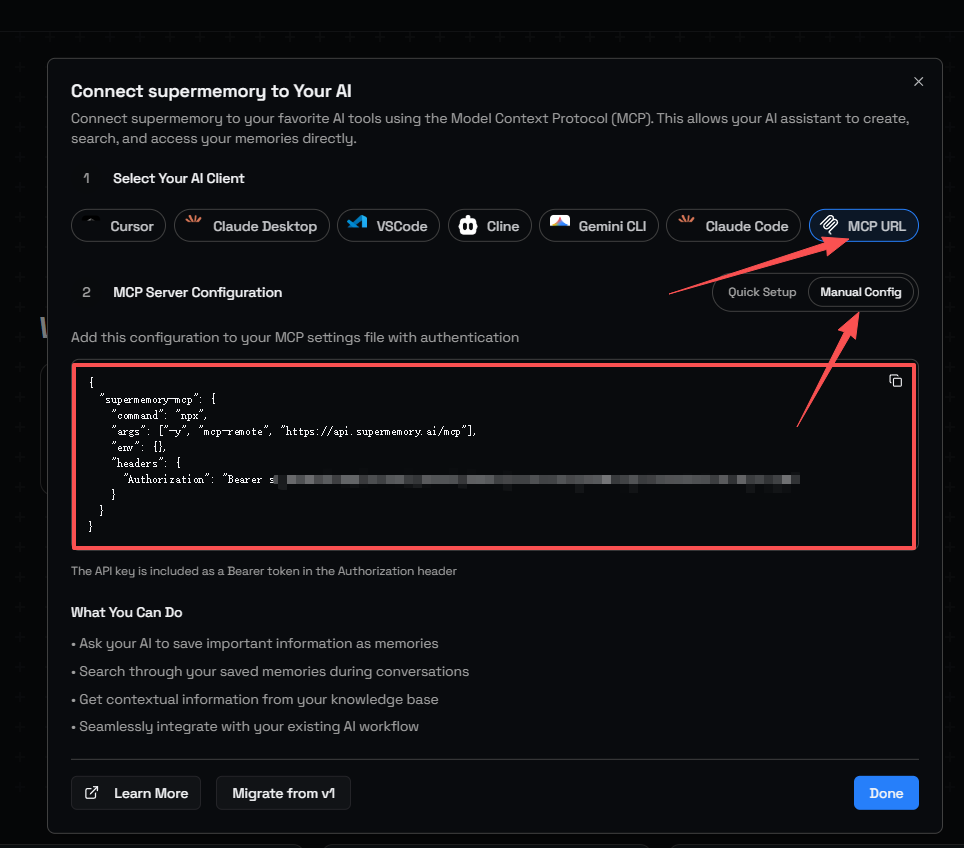Copy the MCP configuration to clipboard
The width and height of the screenshot is (964, 848).
point(896,381)
